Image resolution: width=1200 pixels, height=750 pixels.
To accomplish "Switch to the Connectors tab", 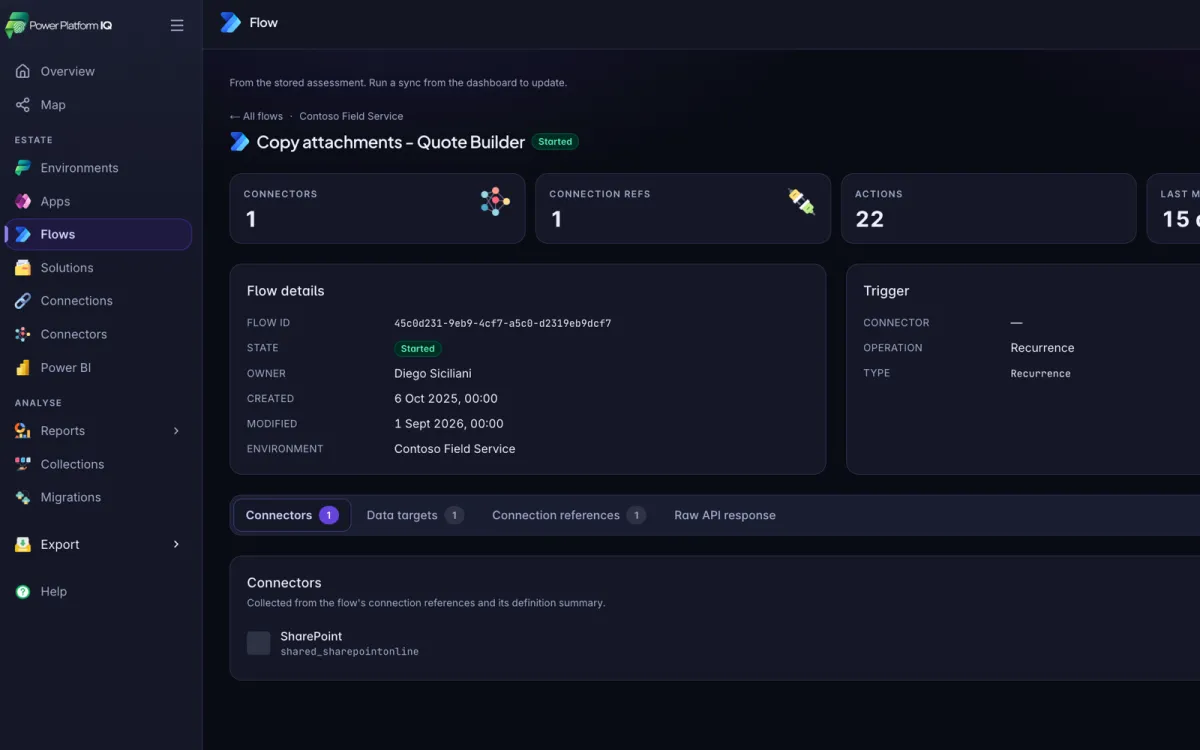I will point(292,515).
